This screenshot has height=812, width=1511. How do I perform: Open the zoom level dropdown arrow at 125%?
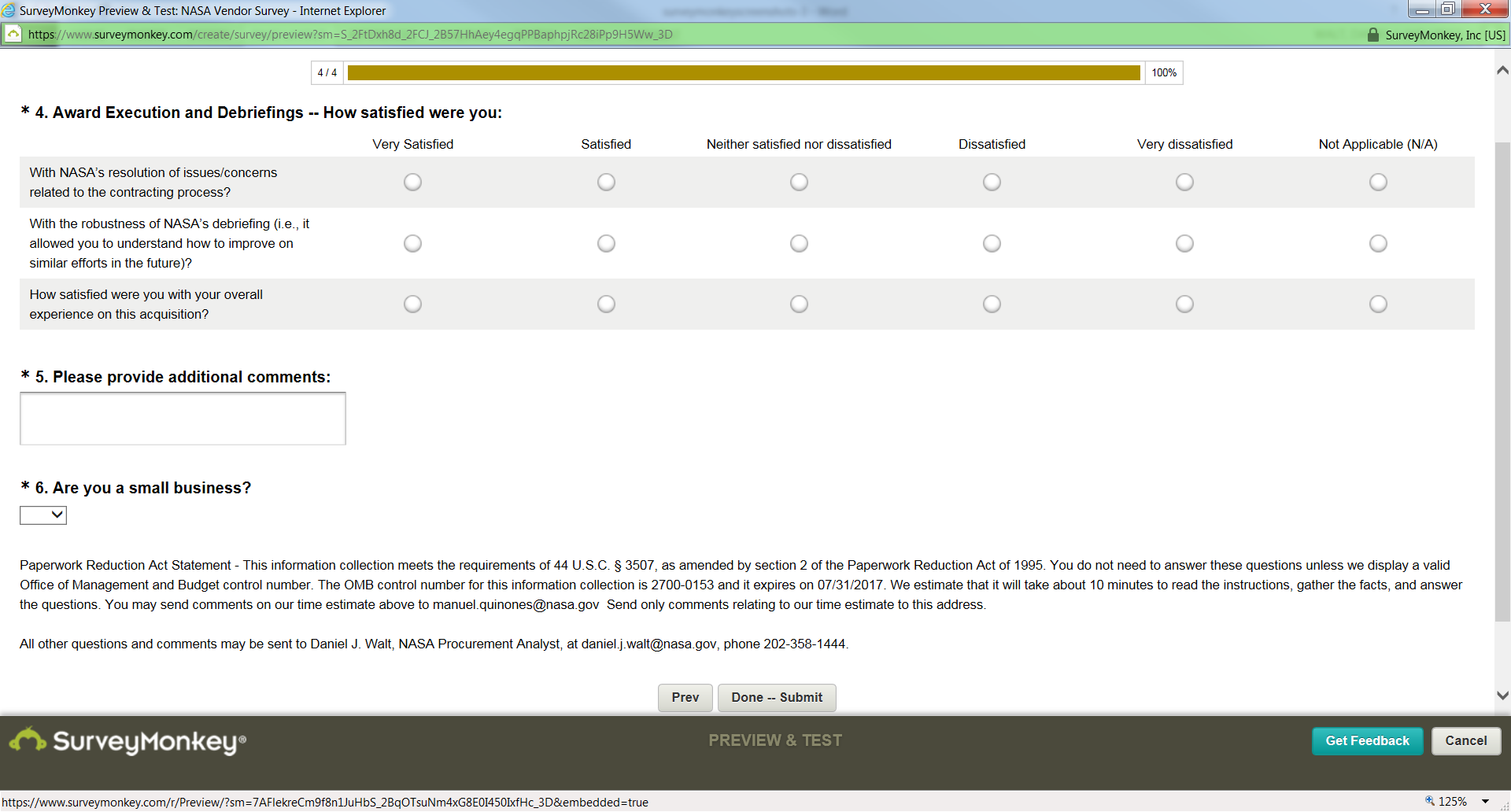coord(1485,802)
